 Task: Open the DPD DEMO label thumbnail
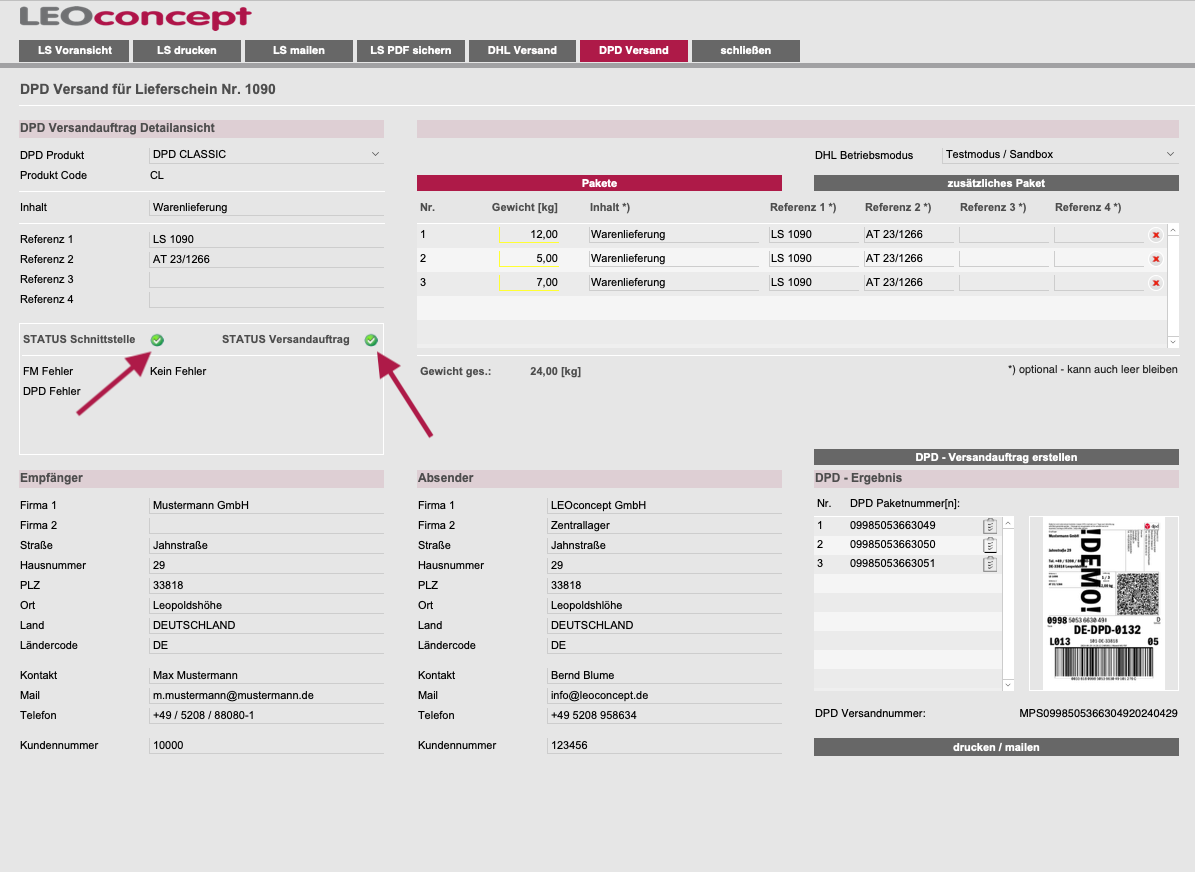tap(1104, 603)
